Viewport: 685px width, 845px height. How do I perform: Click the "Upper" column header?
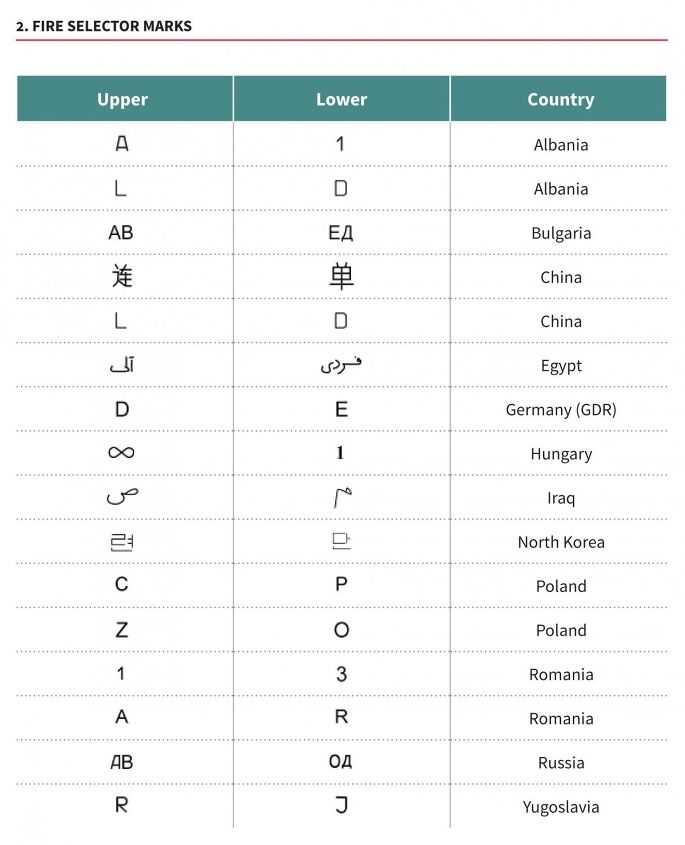(x=122, y=99)
